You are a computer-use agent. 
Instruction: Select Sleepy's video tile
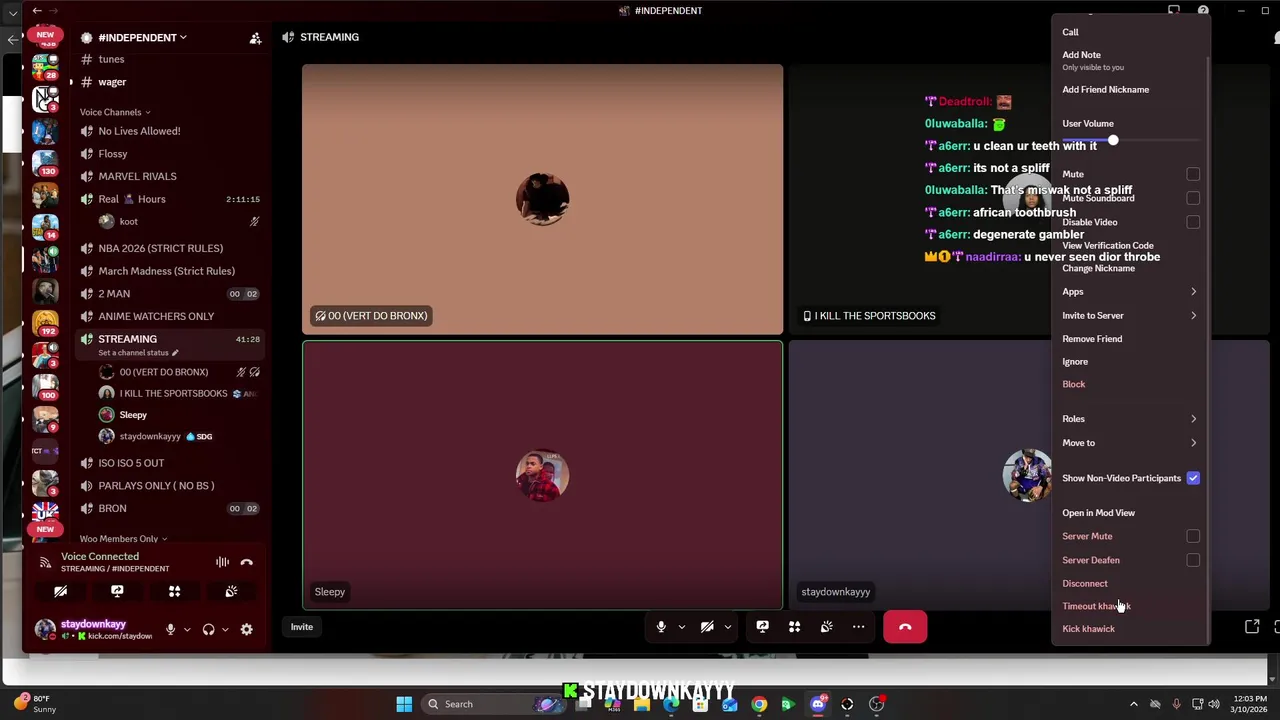pyautogui.click(x=543, y=475)
